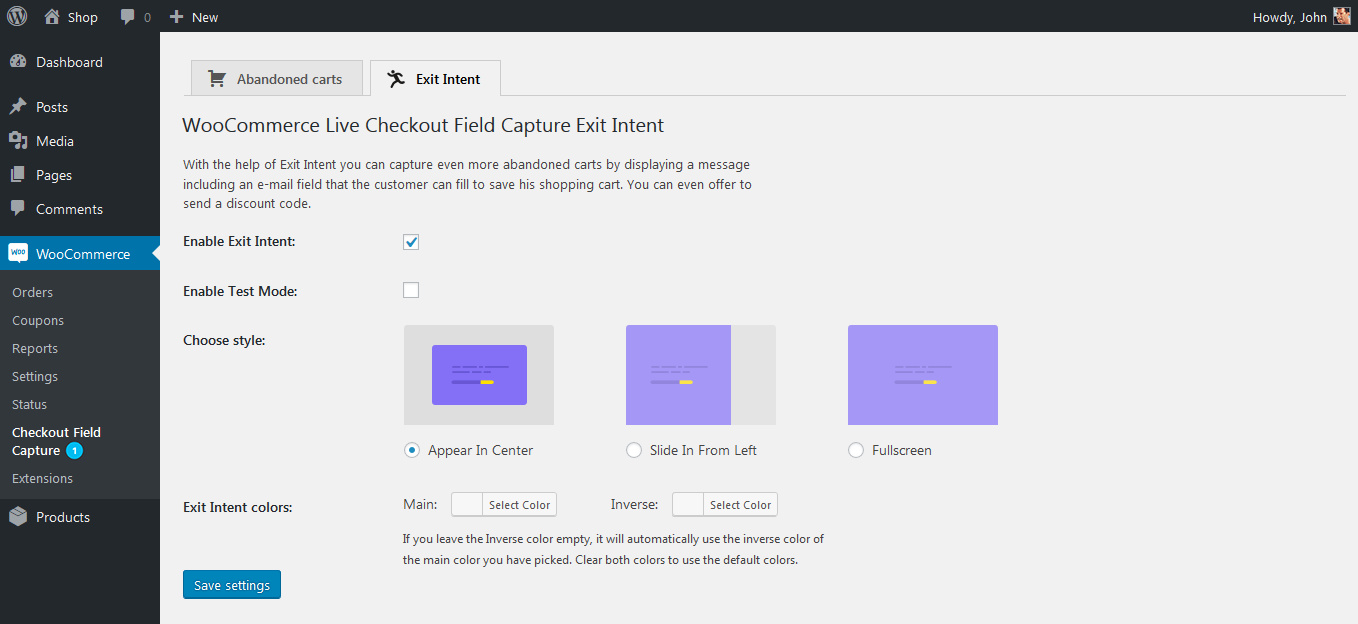
Task: Uncheck the Enable Exit Intent checkbox
Action: (x=411, y=242)
